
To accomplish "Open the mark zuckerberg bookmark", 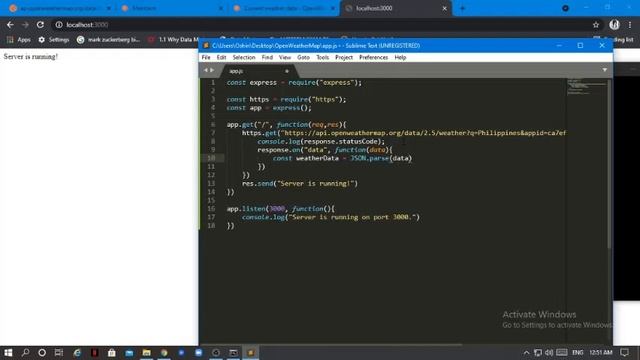I will [109, 40].
